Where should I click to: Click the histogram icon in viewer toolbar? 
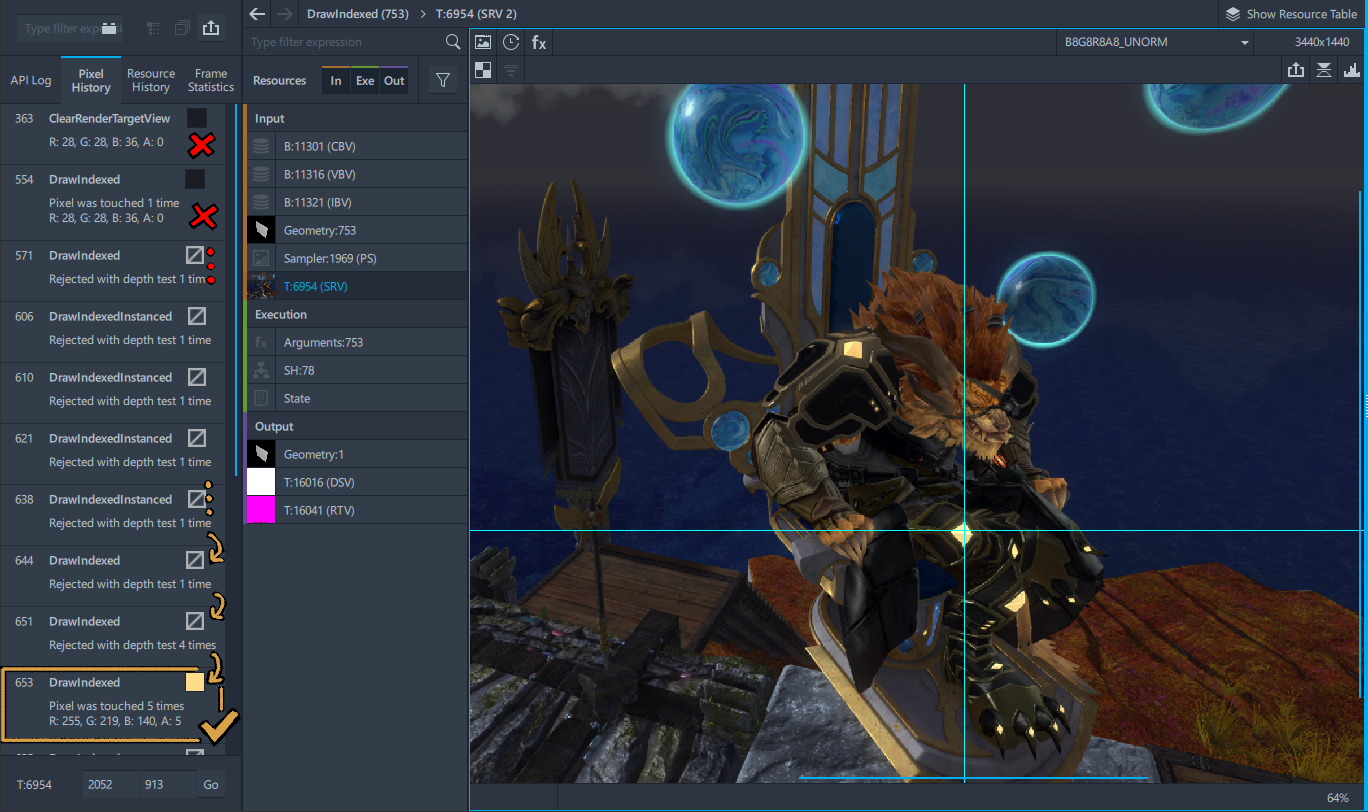click(x=1352, y=70)
